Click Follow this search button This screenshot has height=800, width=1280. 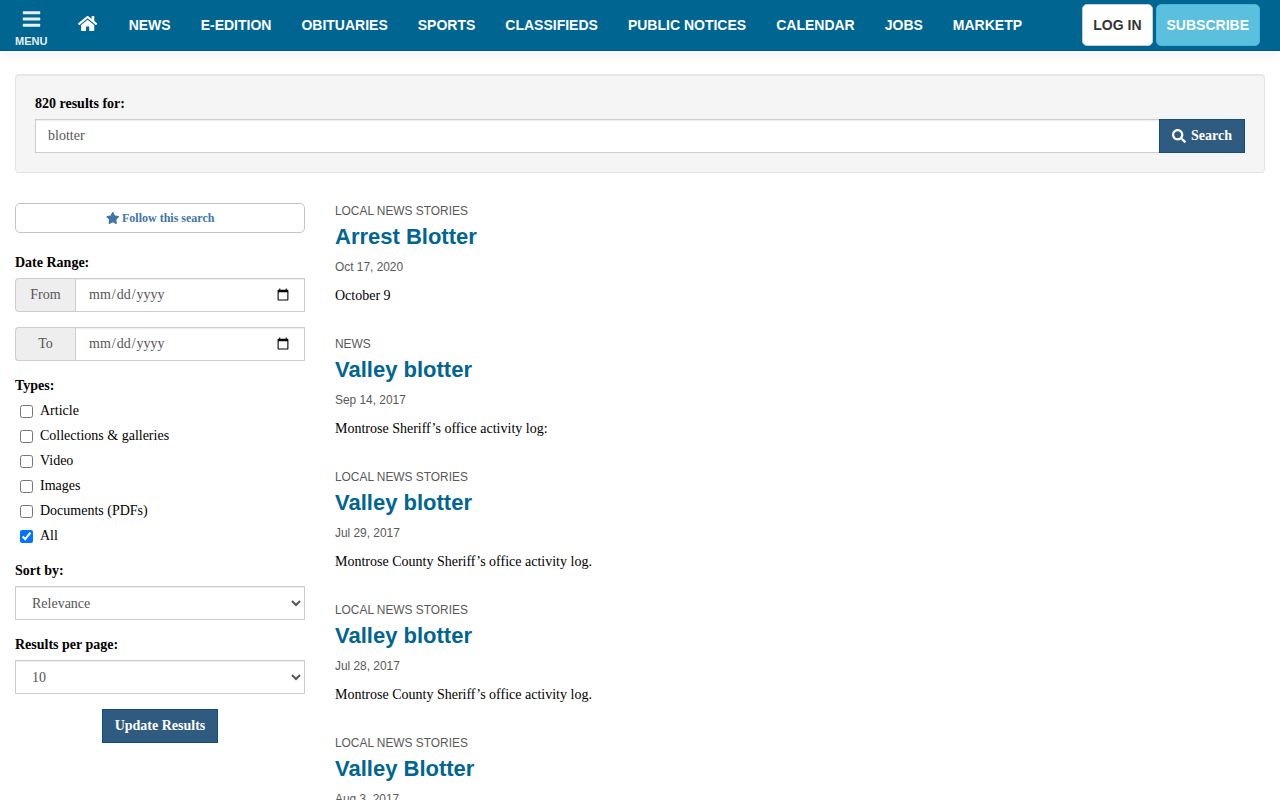click(160, 218)
